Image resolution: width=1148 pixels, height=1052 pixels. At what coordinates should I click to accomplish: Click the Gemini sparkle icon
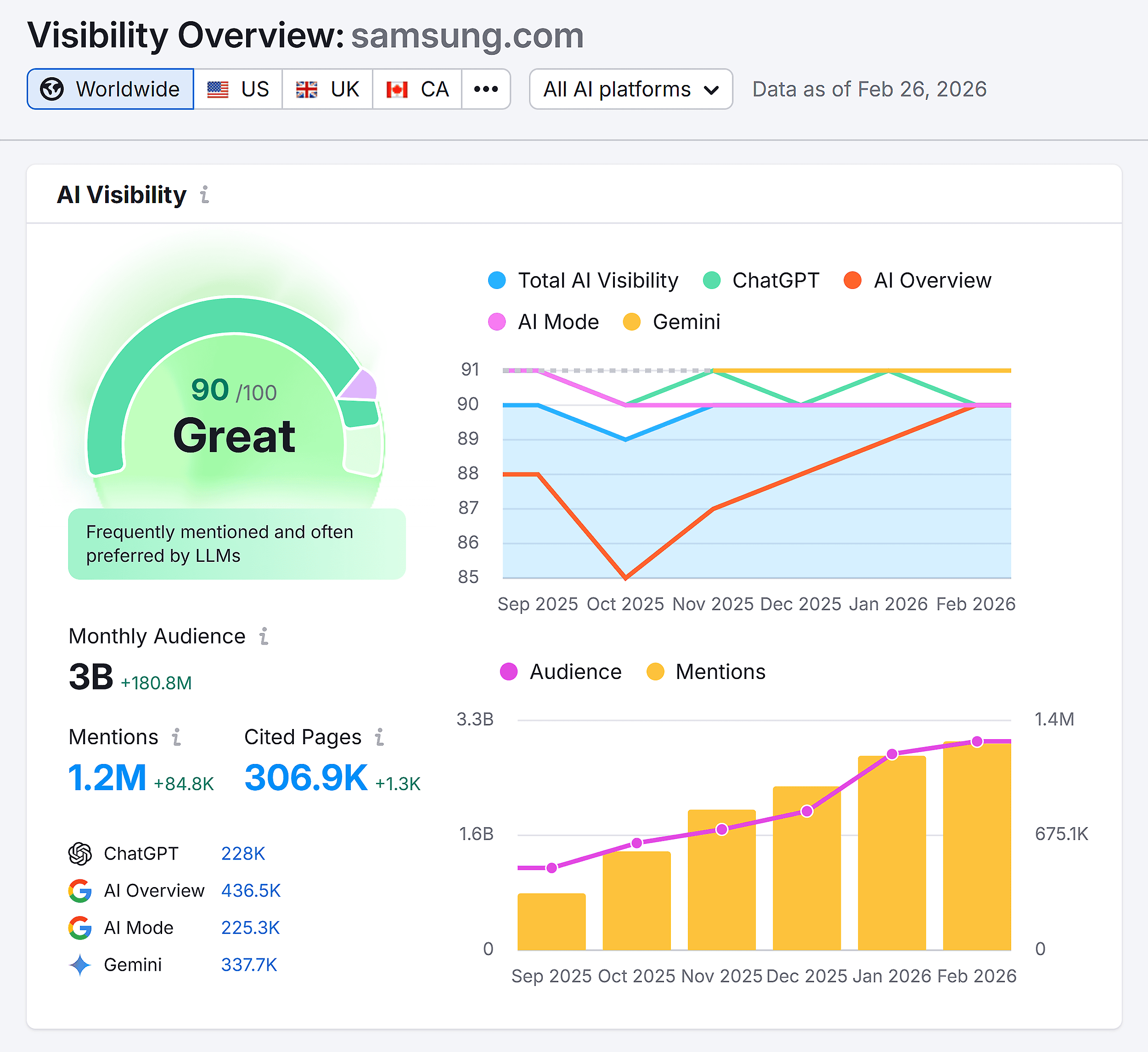pyautogui.click(x=80, y=965)
